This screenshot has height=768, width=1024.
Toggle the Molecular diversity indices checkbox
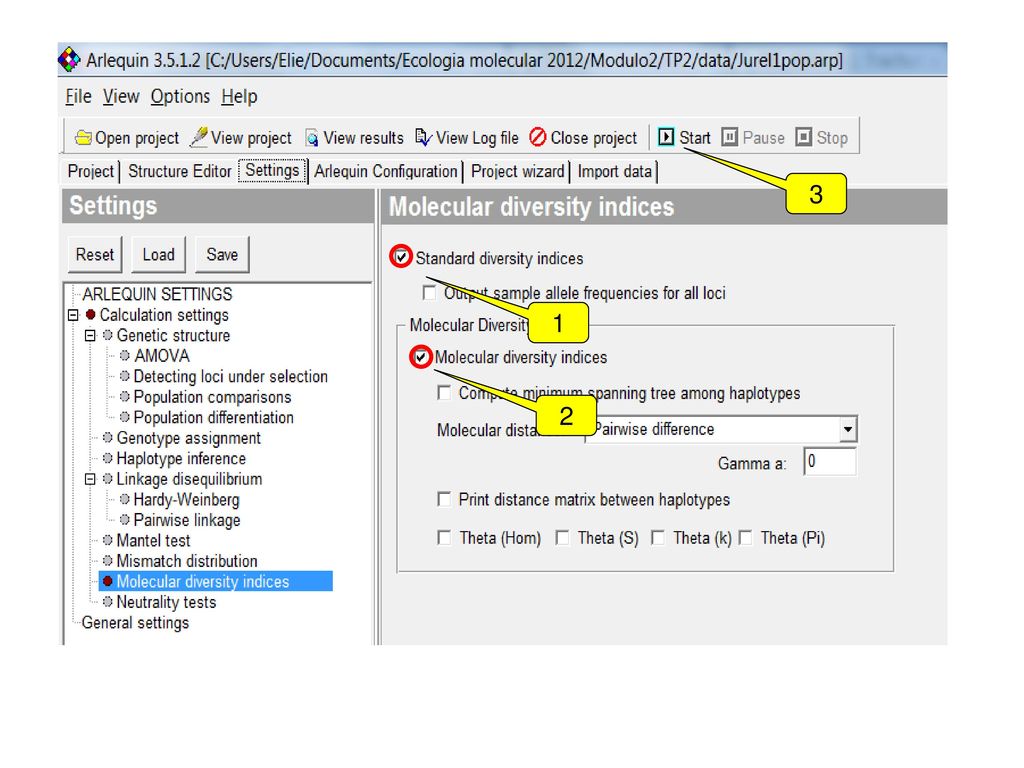click(421, 357)
